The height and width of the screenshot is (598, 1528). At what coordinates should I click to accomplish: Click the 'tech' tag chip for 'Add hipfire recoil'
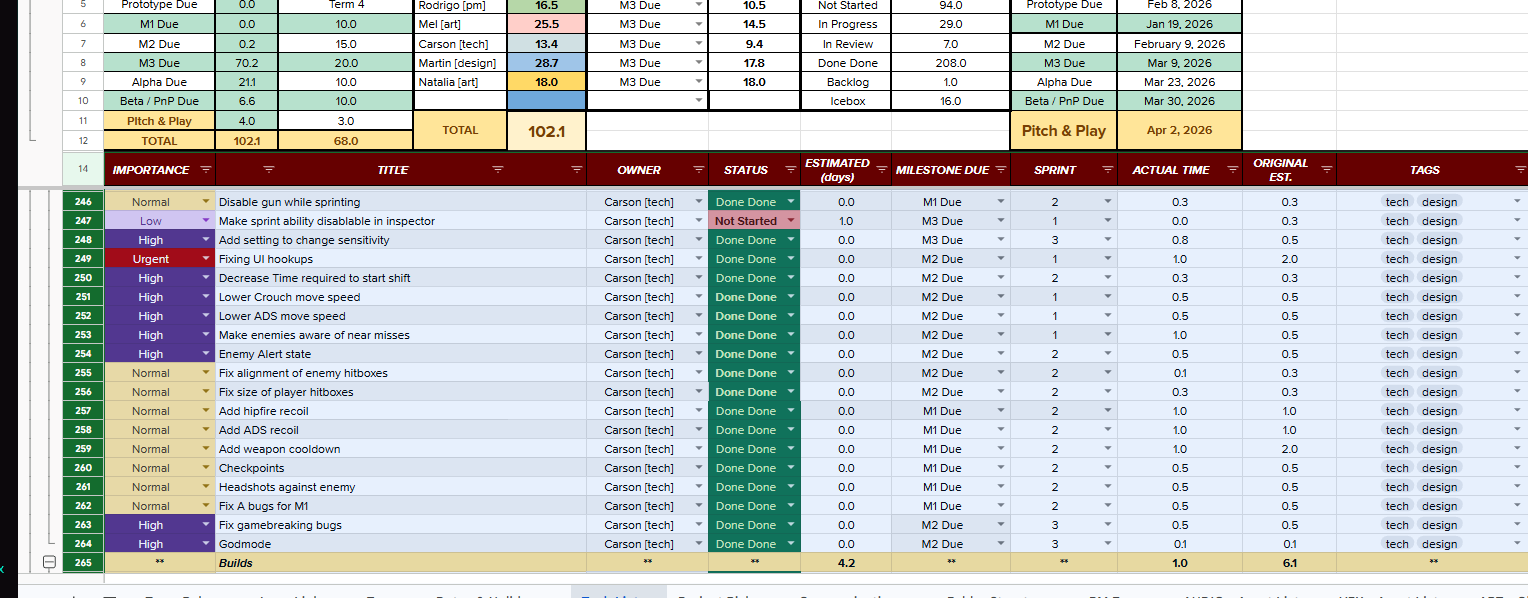[1397, 411]
